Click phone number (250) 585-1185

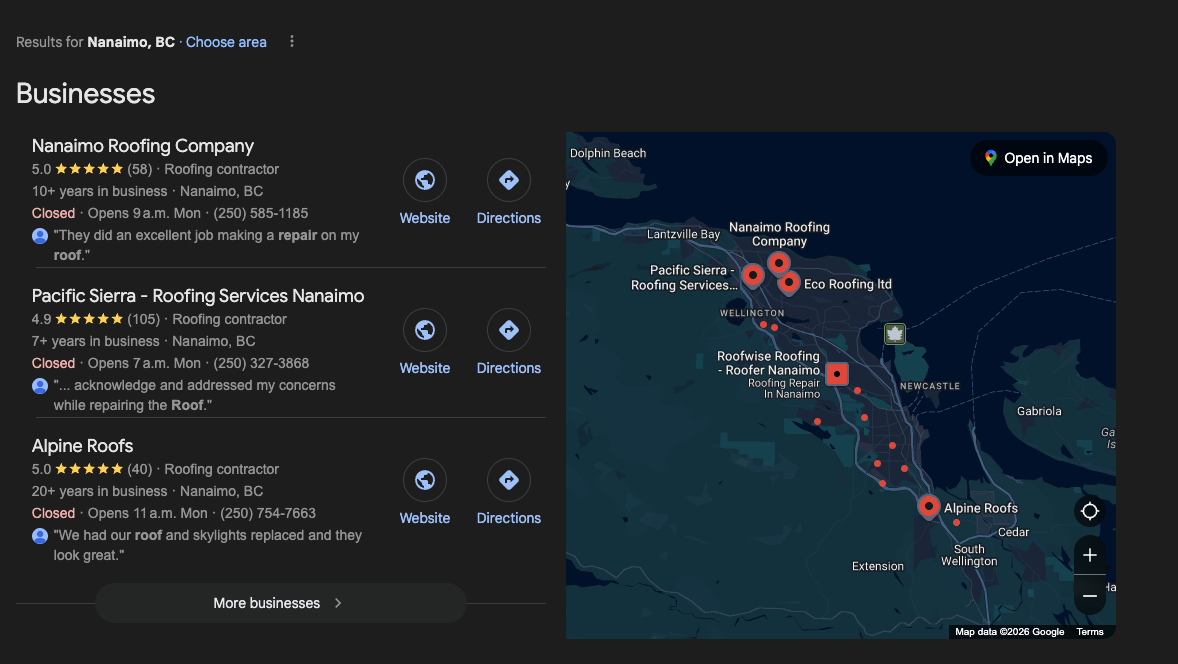[261, 213]
